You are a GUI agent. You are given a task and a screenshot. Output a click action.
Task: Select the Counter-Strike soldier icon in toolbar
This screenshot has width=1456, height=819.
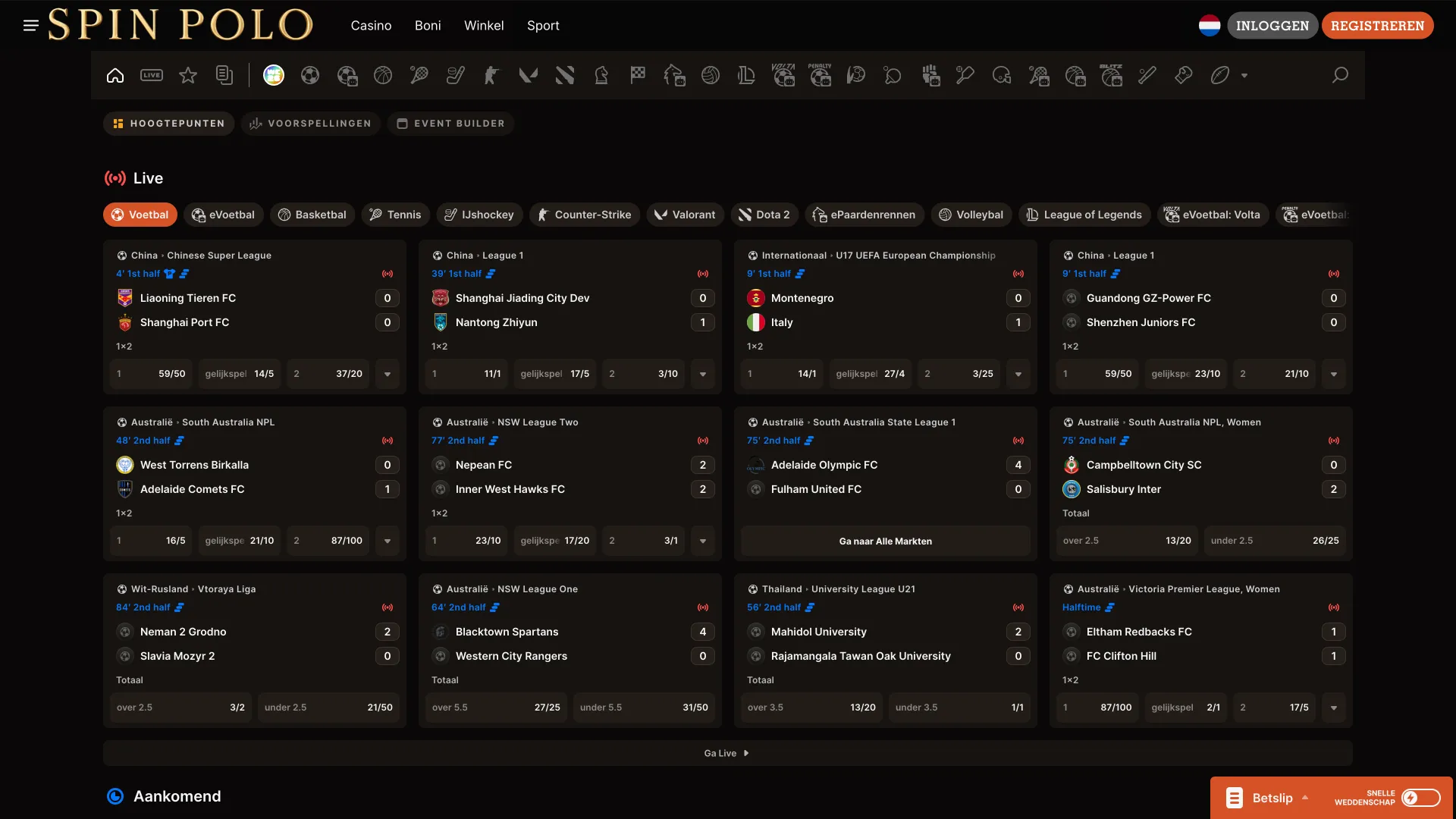(492, 75)
